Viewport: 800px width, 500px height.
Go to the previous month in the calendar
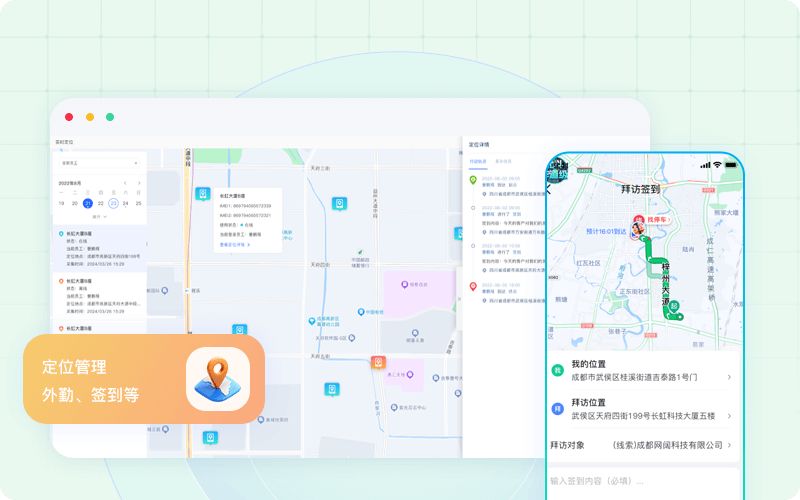tap(124, 183)
